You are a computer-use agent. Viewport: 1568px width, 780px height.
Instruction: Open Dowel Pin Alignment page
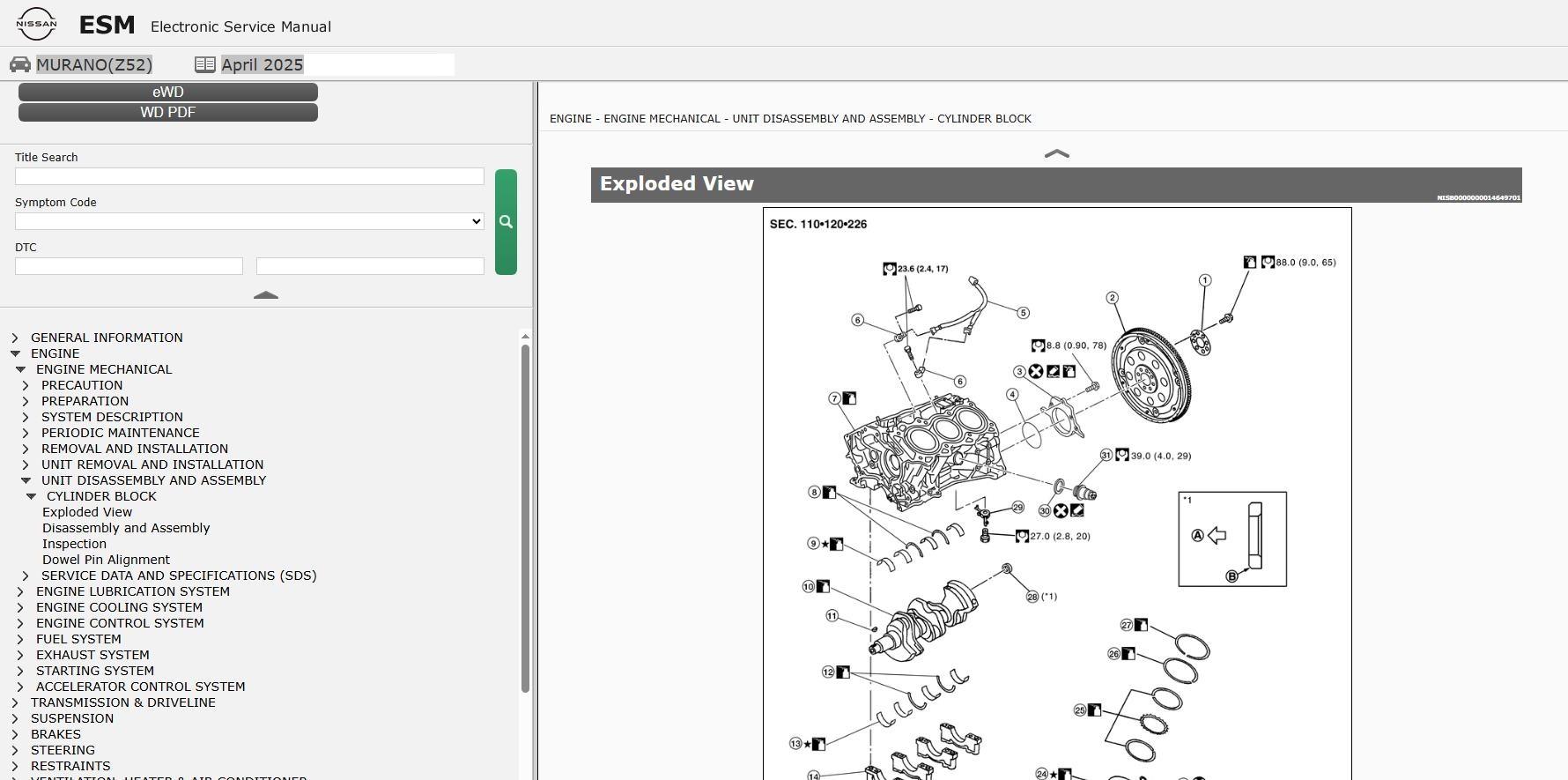[106, 560]
